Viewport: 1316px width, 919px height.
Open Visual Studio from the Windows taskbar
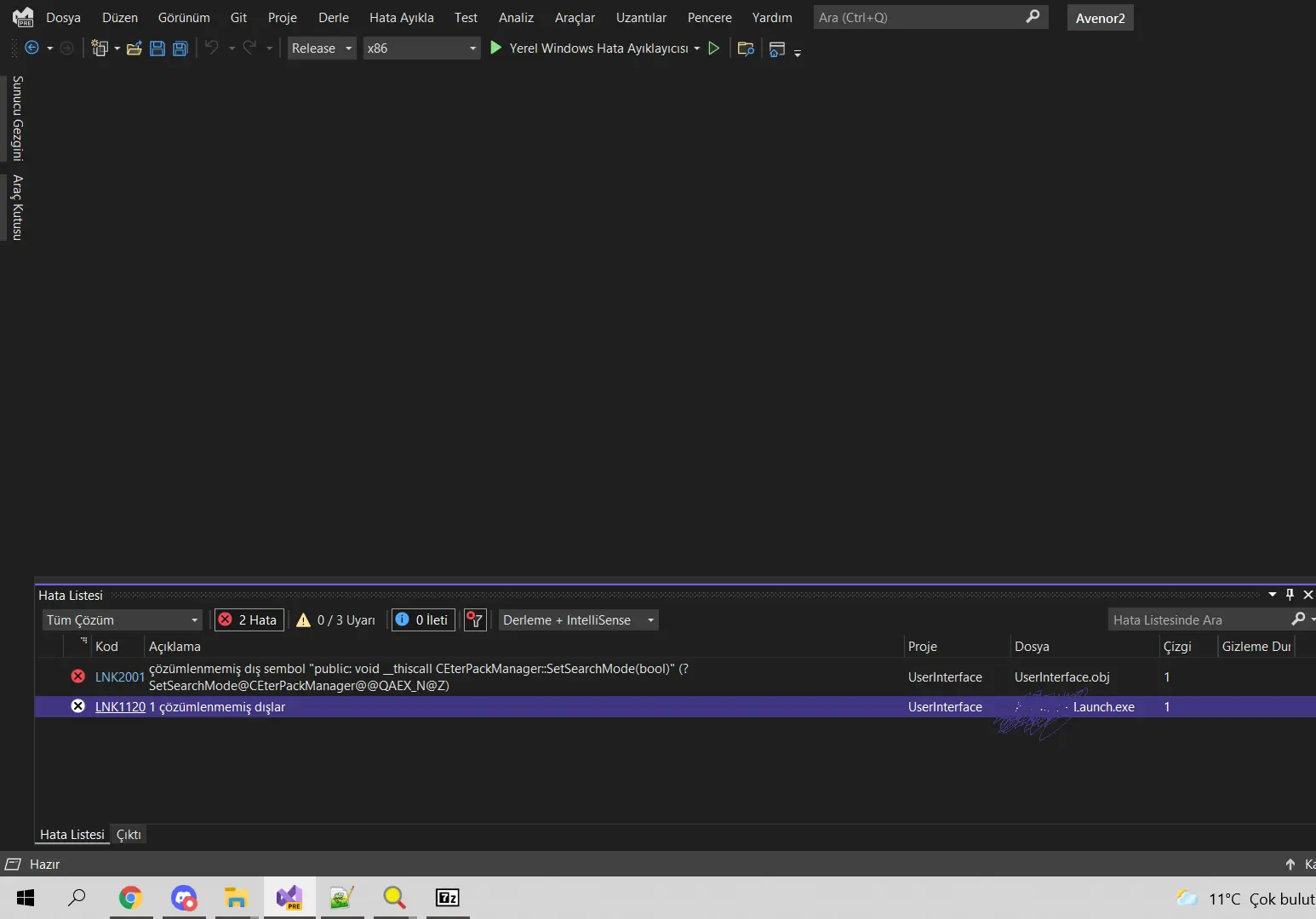tap(289, 898)
